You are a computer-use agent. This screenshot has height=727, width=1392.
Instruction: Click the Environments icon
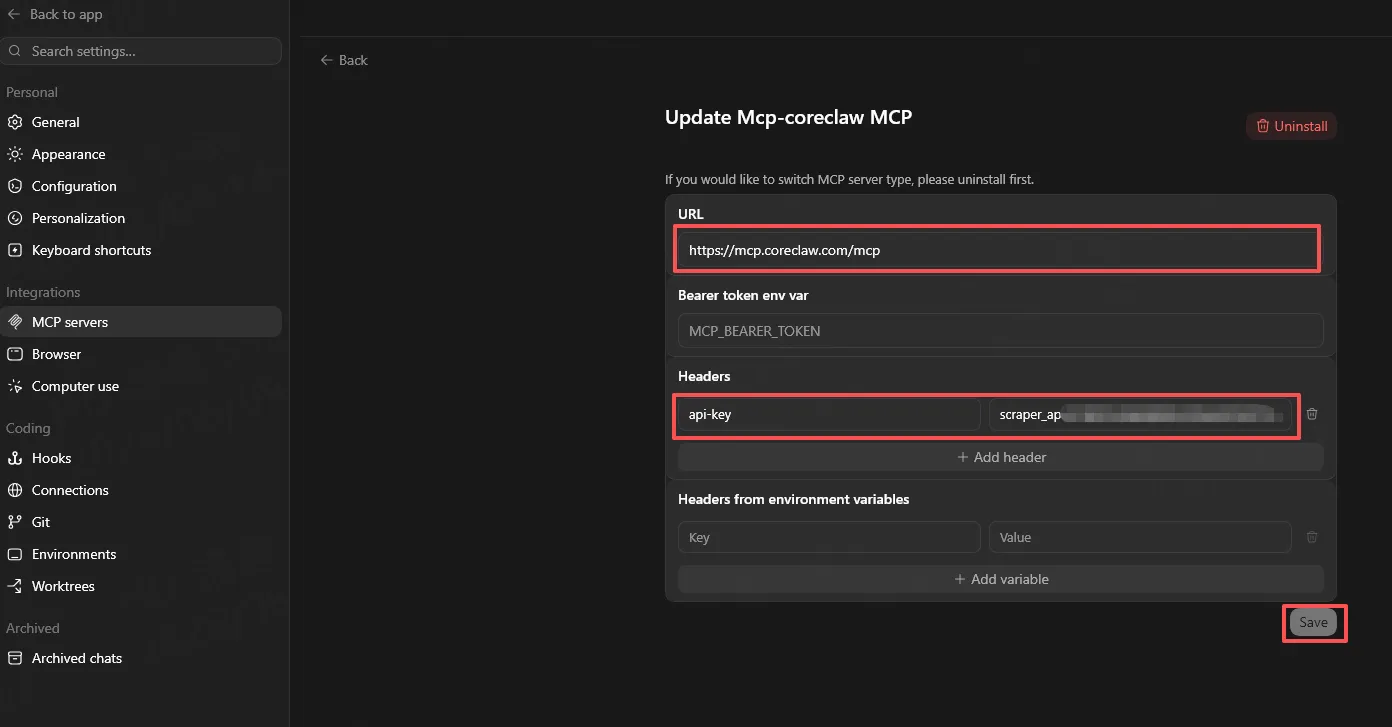(x=15, y=554)
